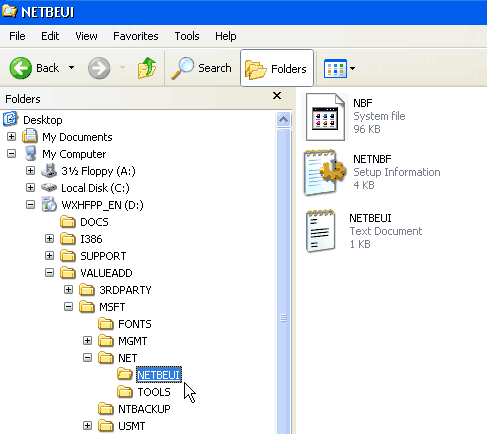Close the Folders pane with X
Image resolution: width=487 pixels, height=434 pixels.
pyautogui.click(x=277, y=96)
